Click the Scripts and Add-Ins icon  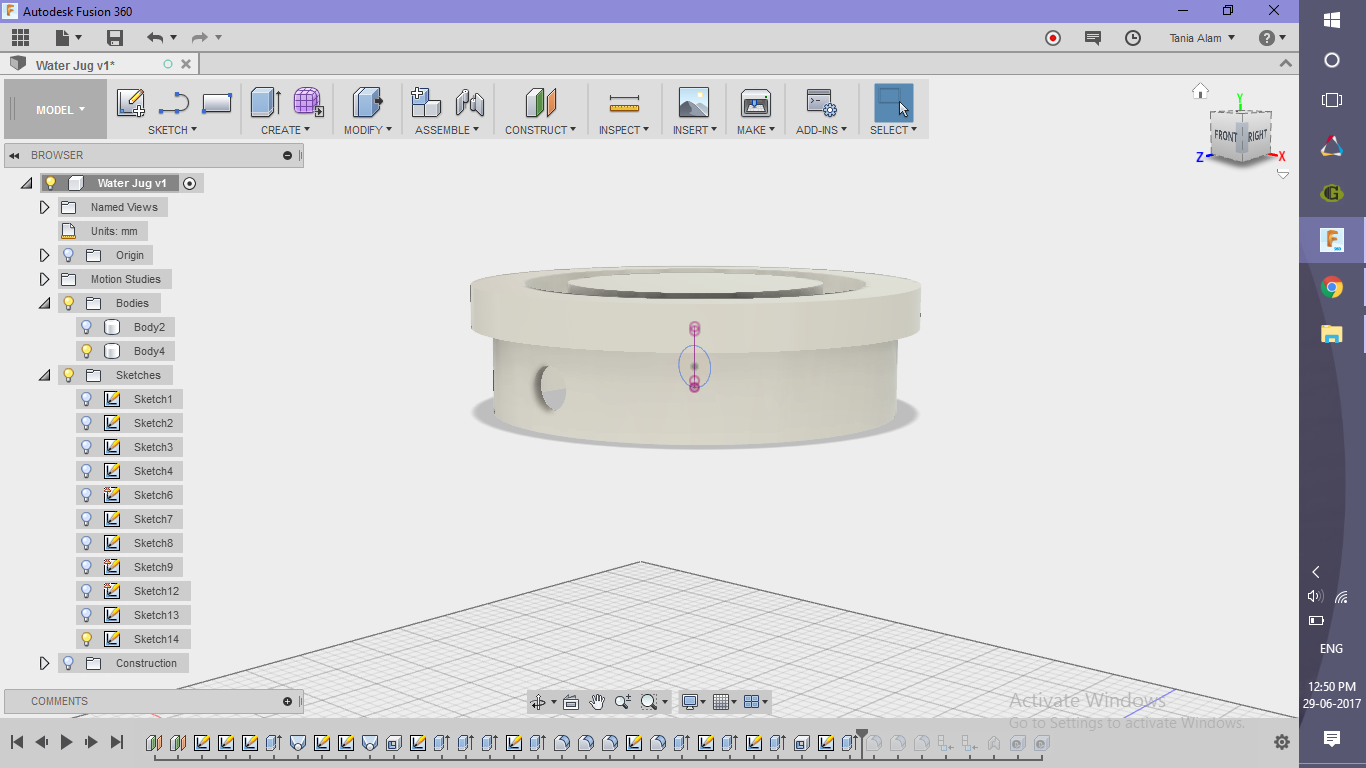[821, 102]
